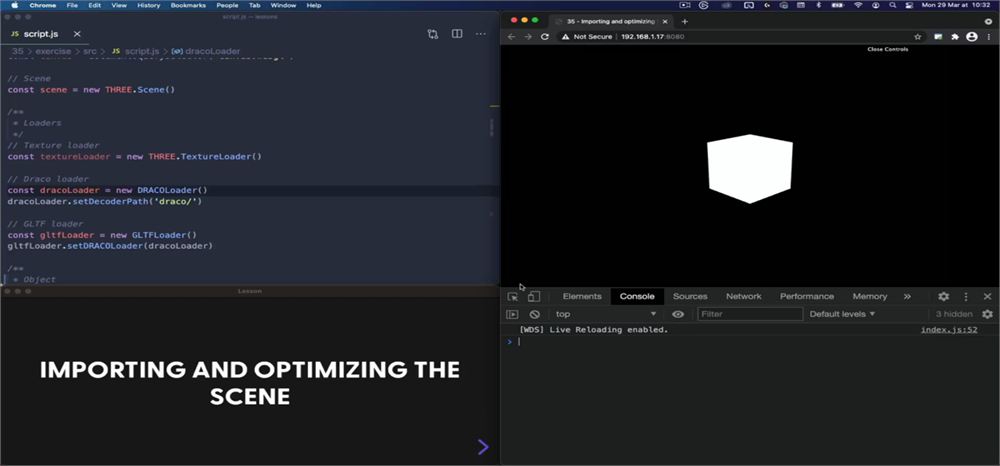Click the Bluetooth status icon
1000x466 pixels.
coord(819,5)
